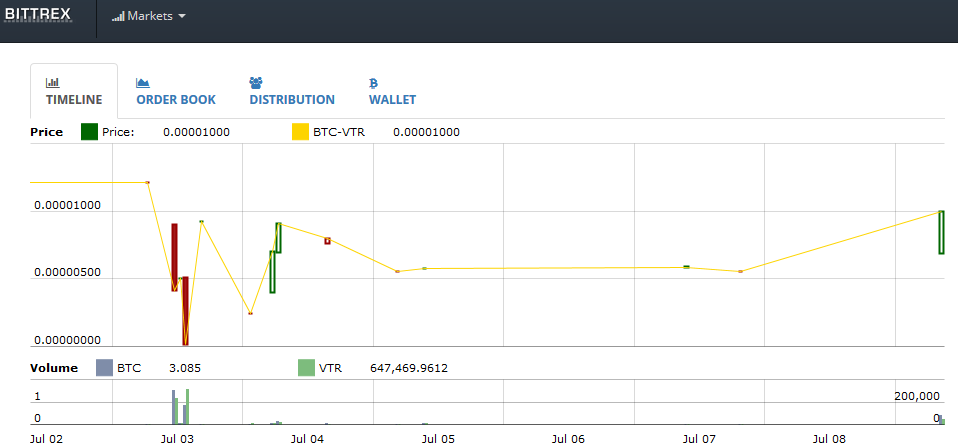Click the people icon above DISTRIBUTION

pos(256,83)
